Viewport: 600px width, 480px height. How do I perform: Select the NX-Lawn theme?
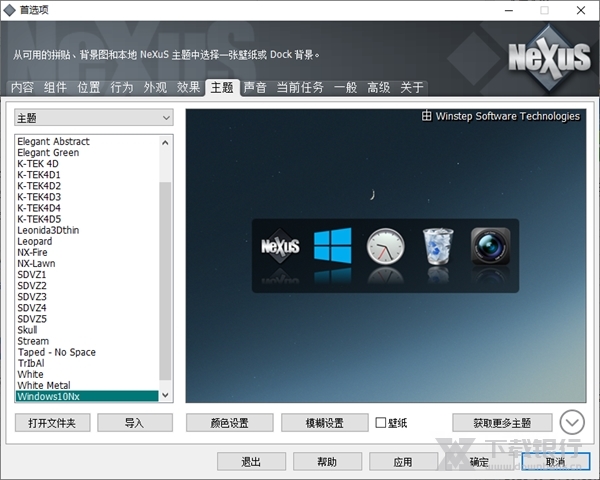(x=87, y=263)
